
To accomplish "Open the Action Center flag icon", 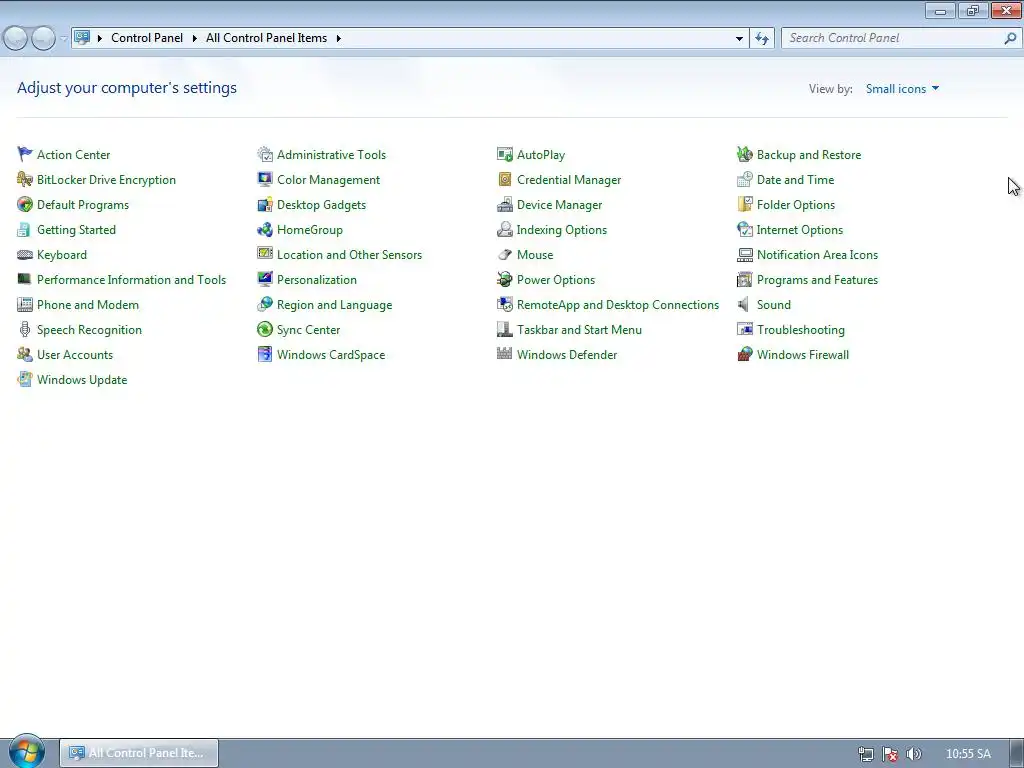I will tap(25, 154).
